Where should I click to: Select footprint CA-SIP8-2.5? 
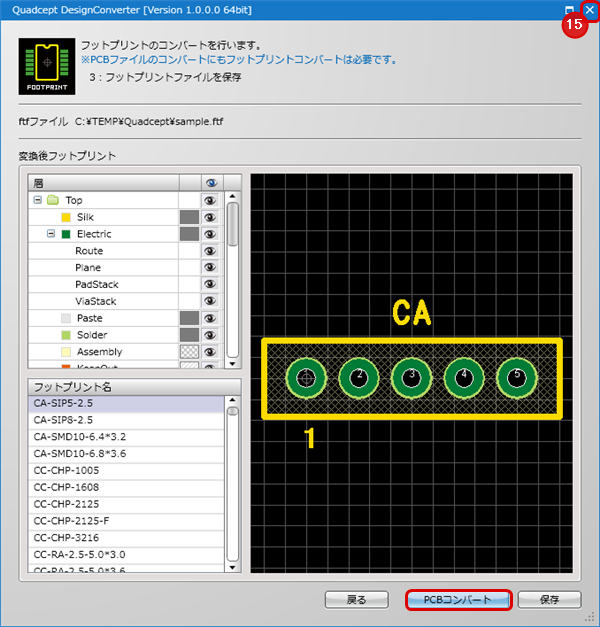pos(126,420)
